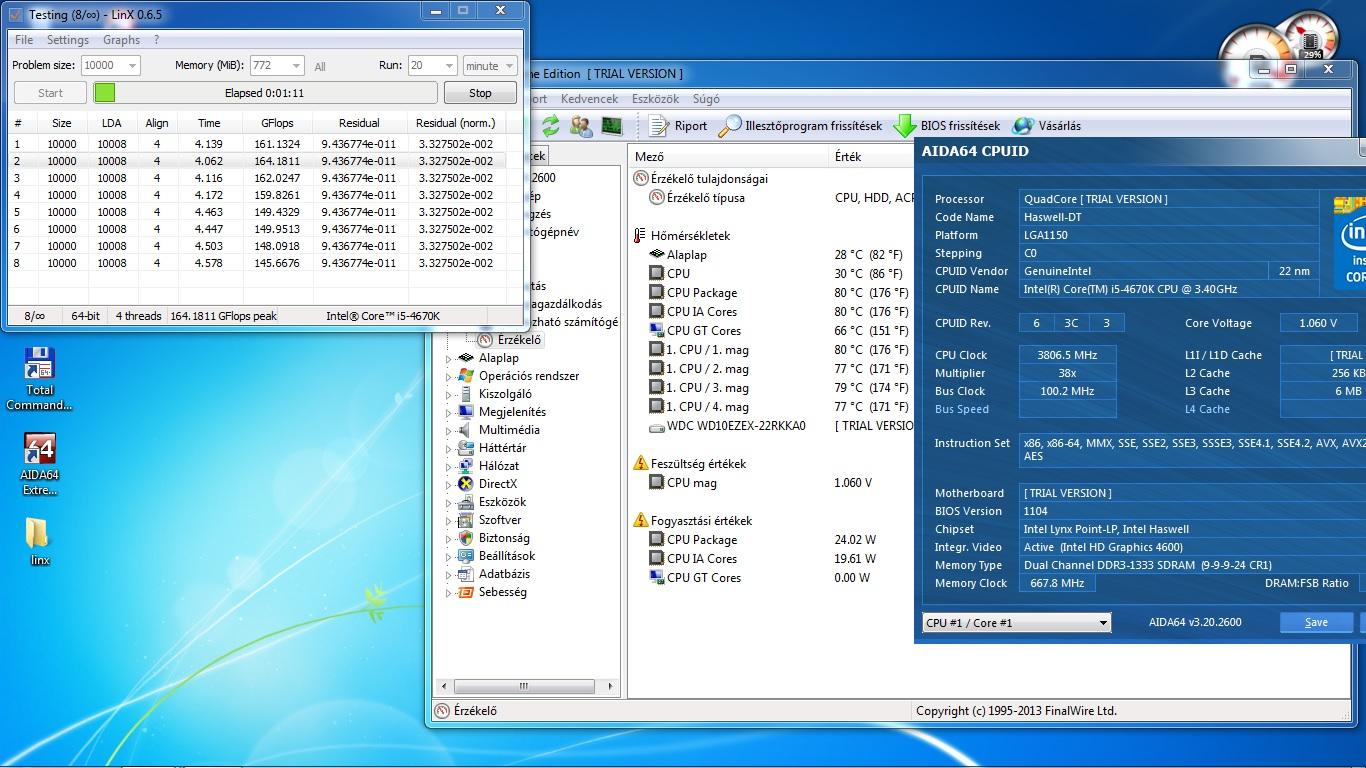Image resolution: width=1366 pixels, height=768 pixels.
Task: Click the Mező column header in AIDA64
Action: (x=730, y=157)
